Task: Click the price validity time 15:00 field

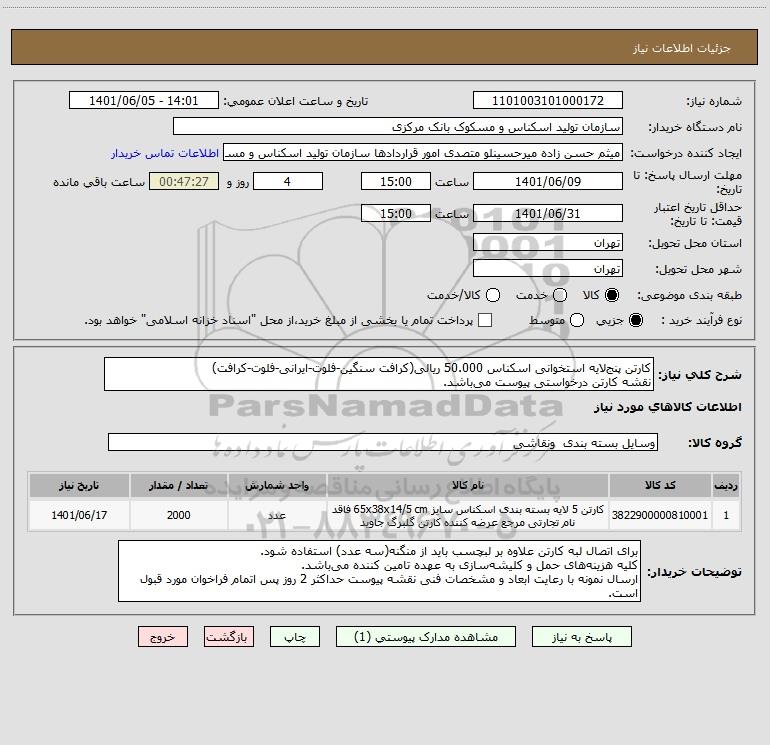Action: coord(396,214)
